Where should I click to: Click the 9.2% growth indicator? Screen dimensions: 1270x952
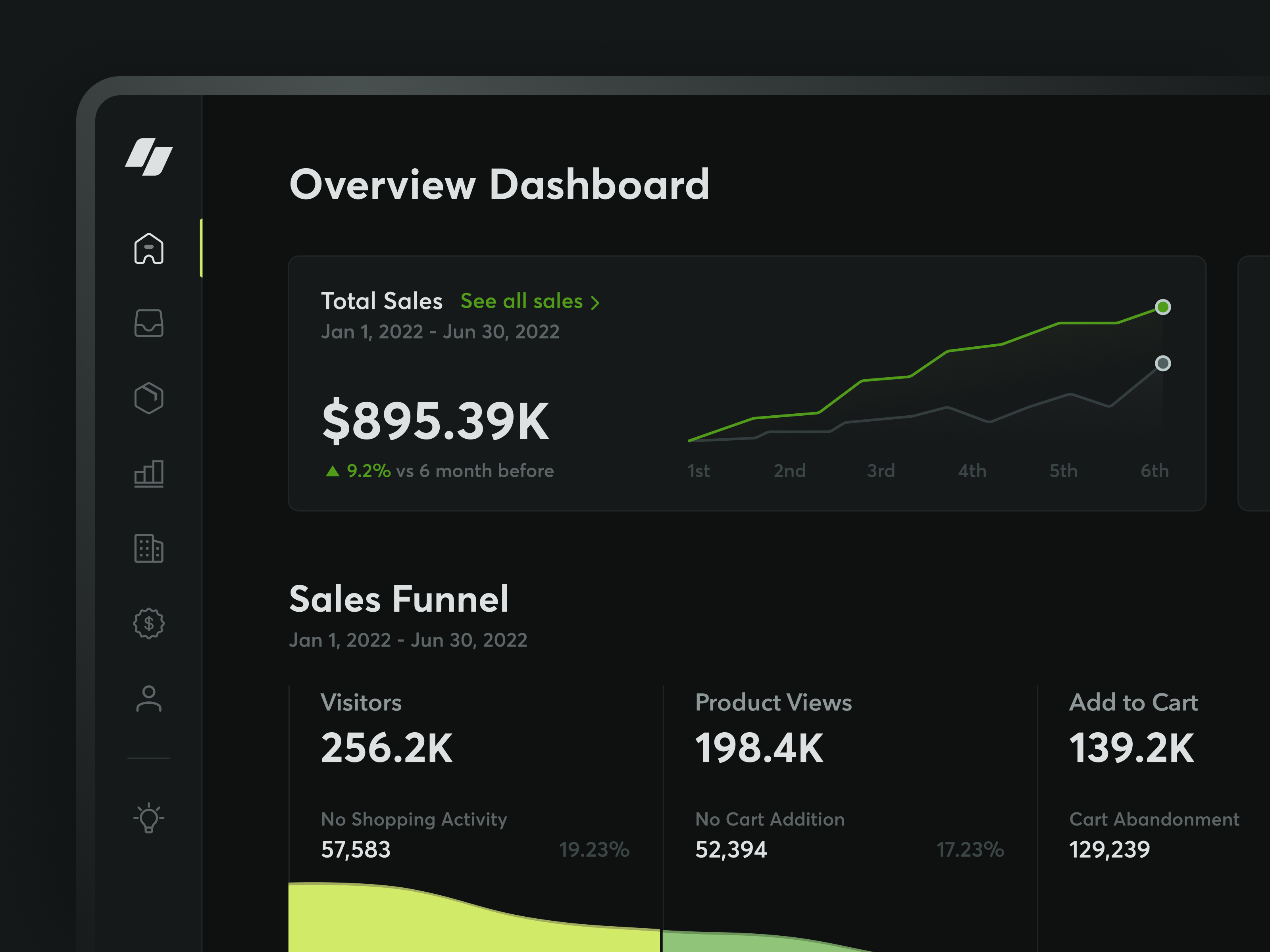point(368,470)
